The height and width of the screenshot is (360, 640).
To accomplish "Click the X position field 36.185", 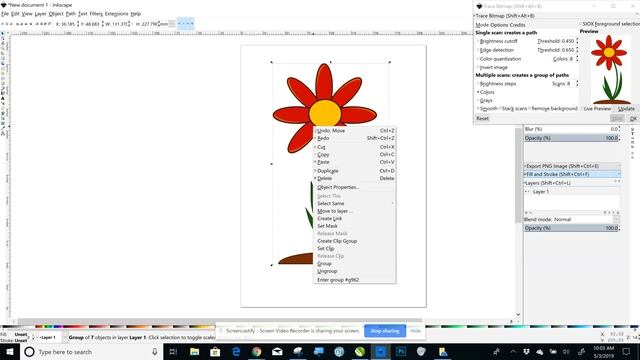I will coord(68,24).
